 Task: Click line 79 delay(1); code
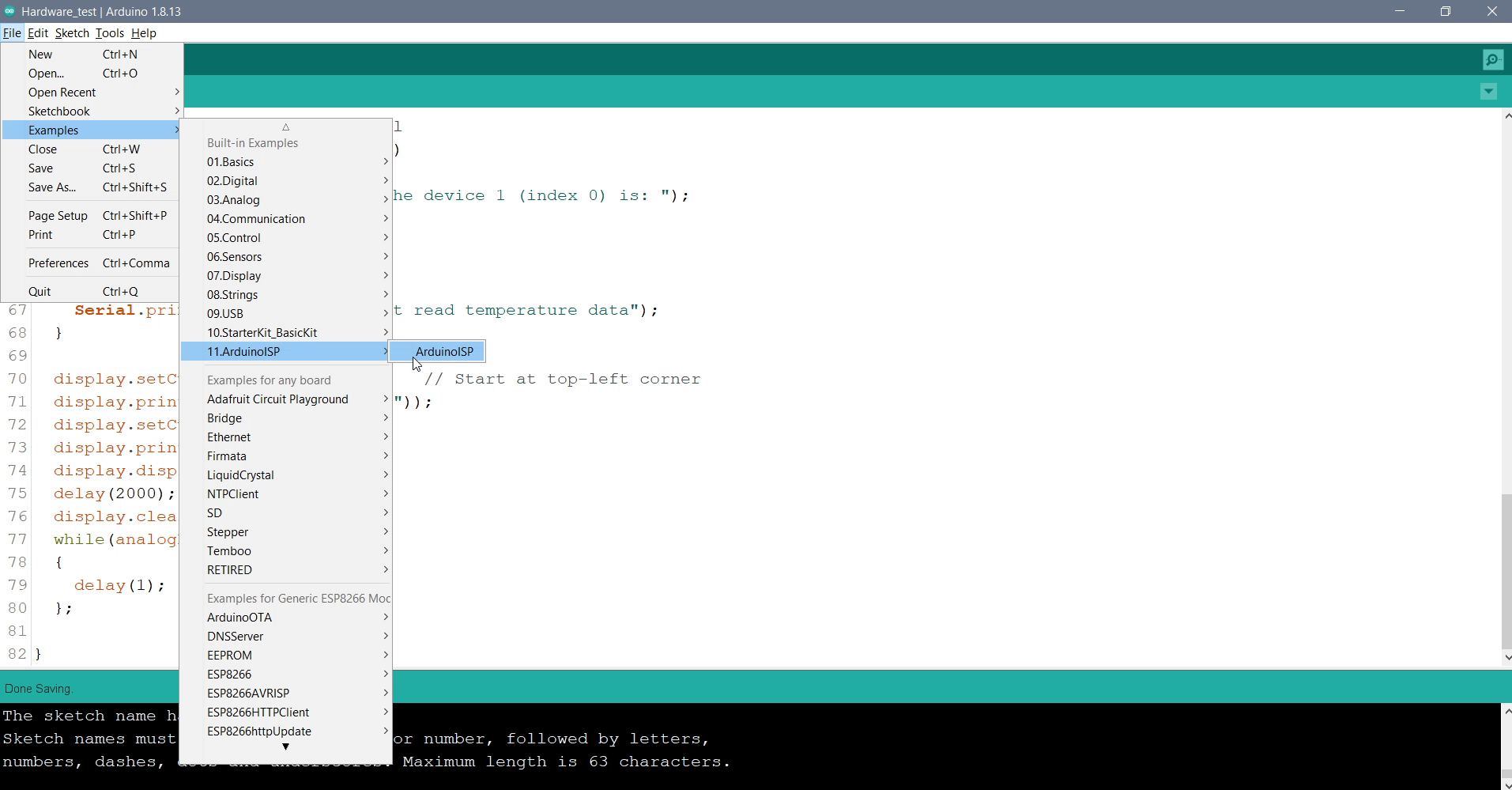[x=120, y=586]
